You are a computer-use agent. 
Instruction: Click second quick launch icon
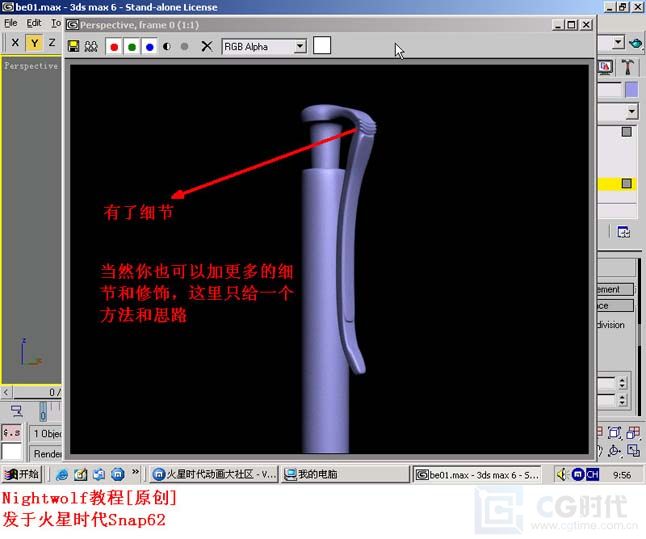(80, 475)
